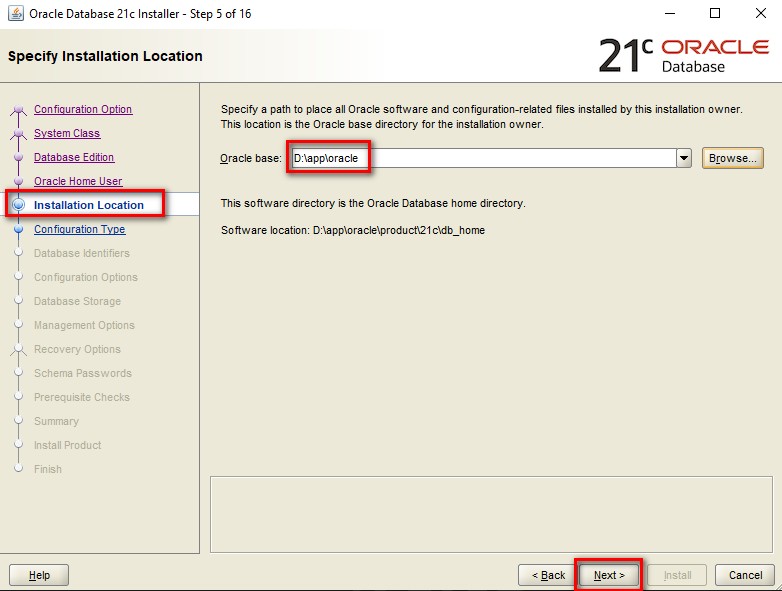Click the Oracle 21c Database logo

coord(684,55)
